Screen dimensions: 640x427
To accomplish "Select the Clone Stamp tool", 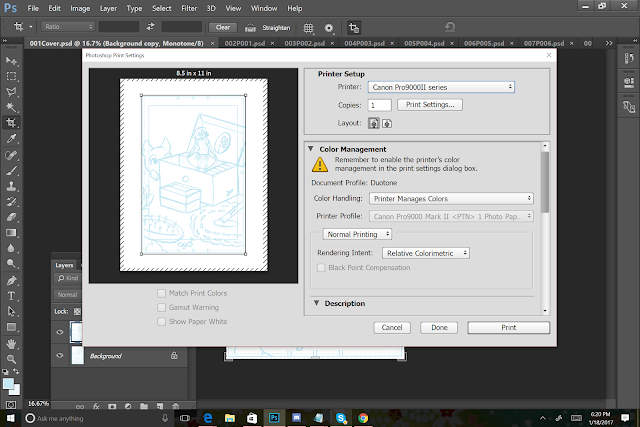I will click(11, 186).
